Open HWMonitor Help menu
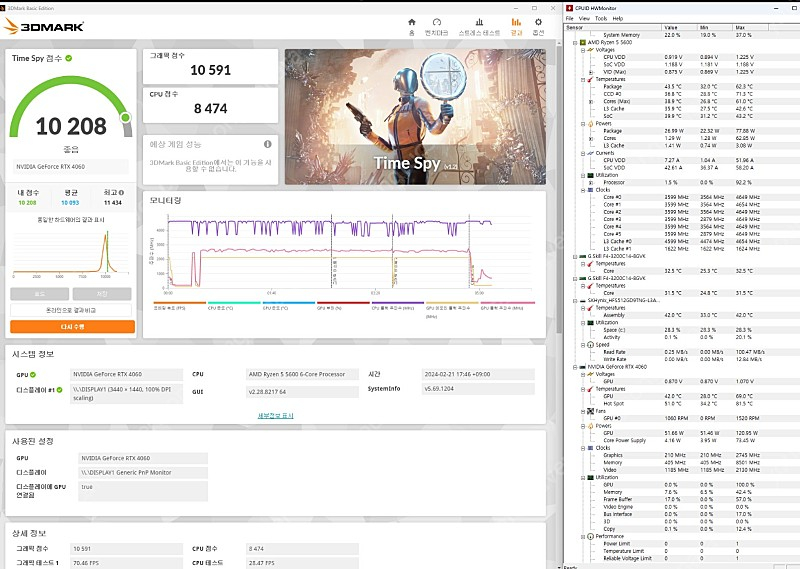Viewport: 800px width, 569px height. pos(617,18)
